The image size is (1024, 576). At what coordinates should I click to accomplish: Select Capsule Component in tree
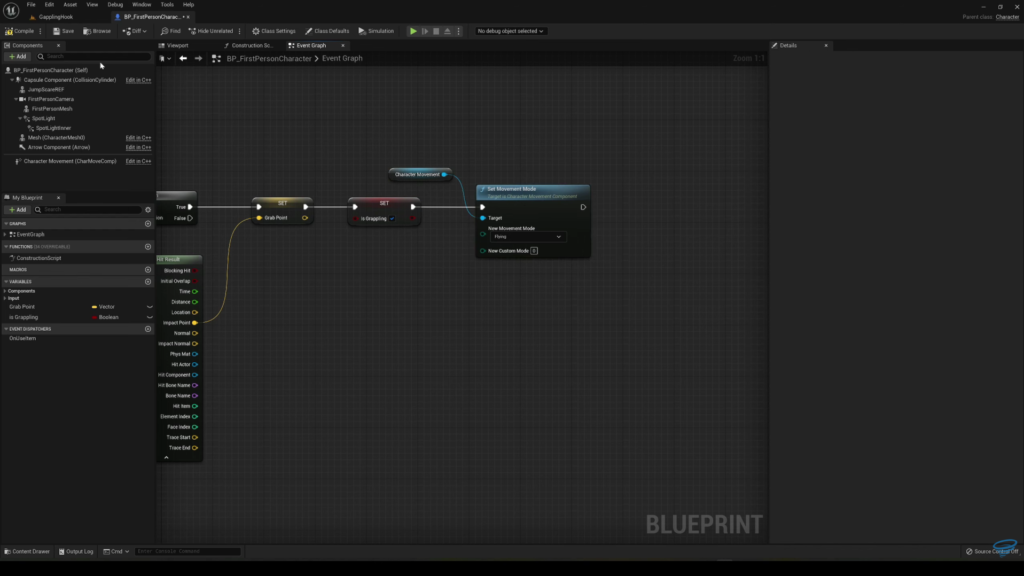tap(70, 80)
